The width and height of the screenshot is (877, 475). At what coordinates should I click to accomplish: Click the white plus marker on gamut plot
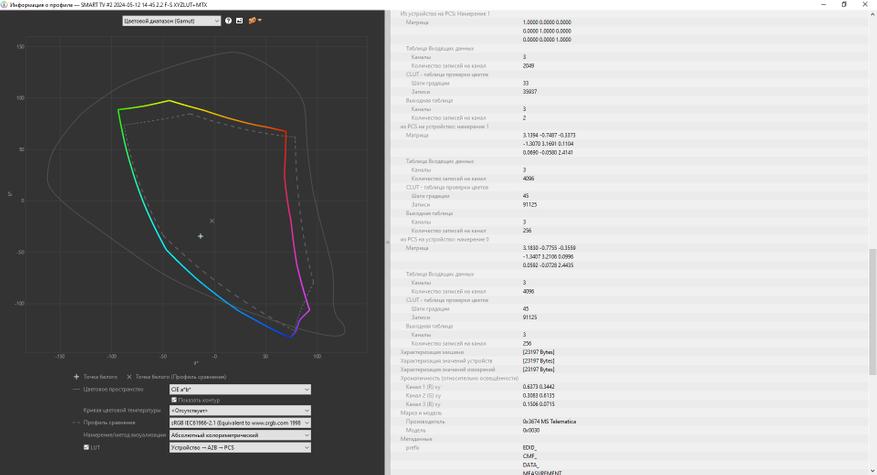[200, 236]
